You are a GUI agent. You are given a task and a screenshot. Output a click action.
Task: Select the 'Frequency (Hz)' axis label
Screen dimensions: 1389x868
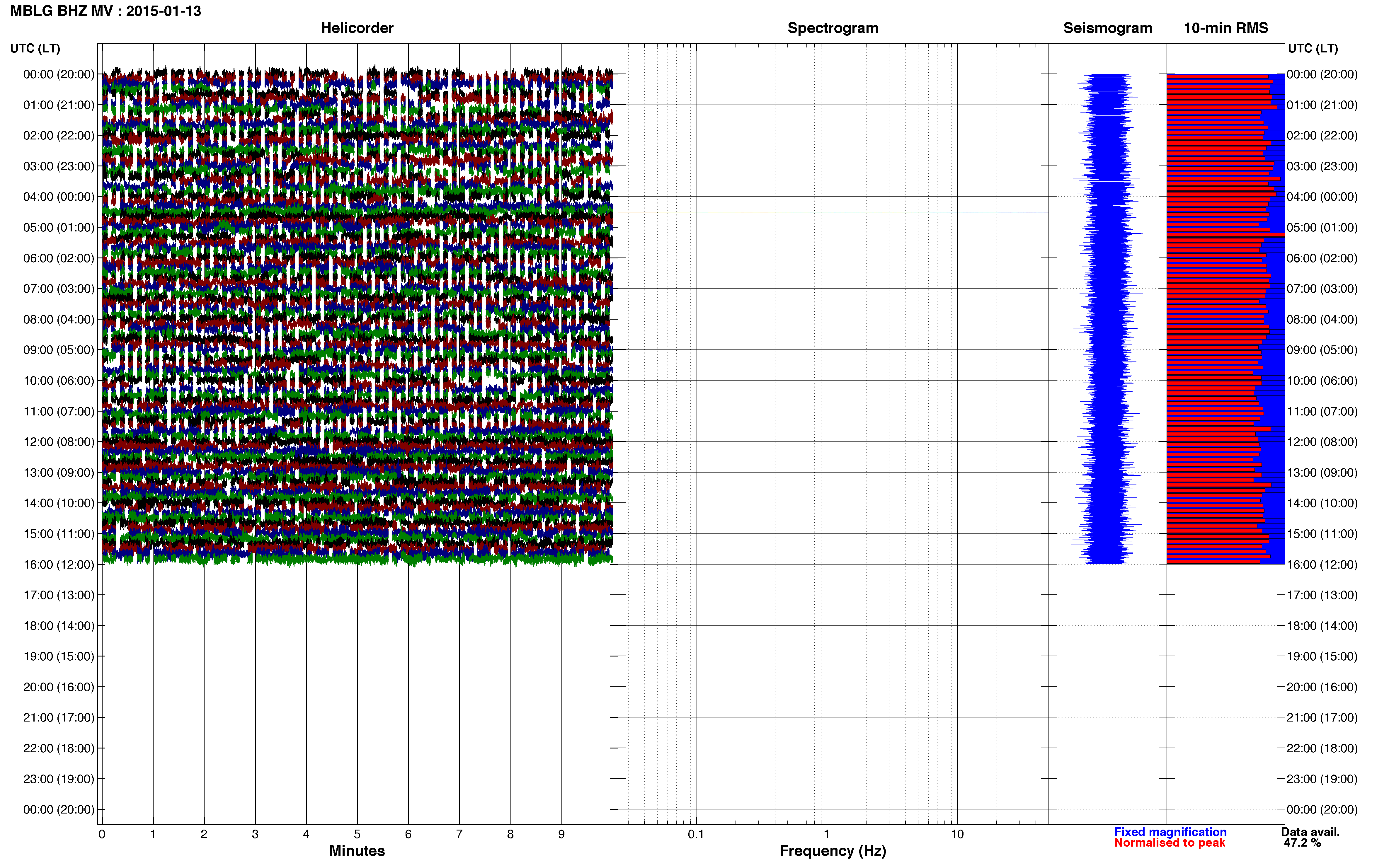point(833,851)
